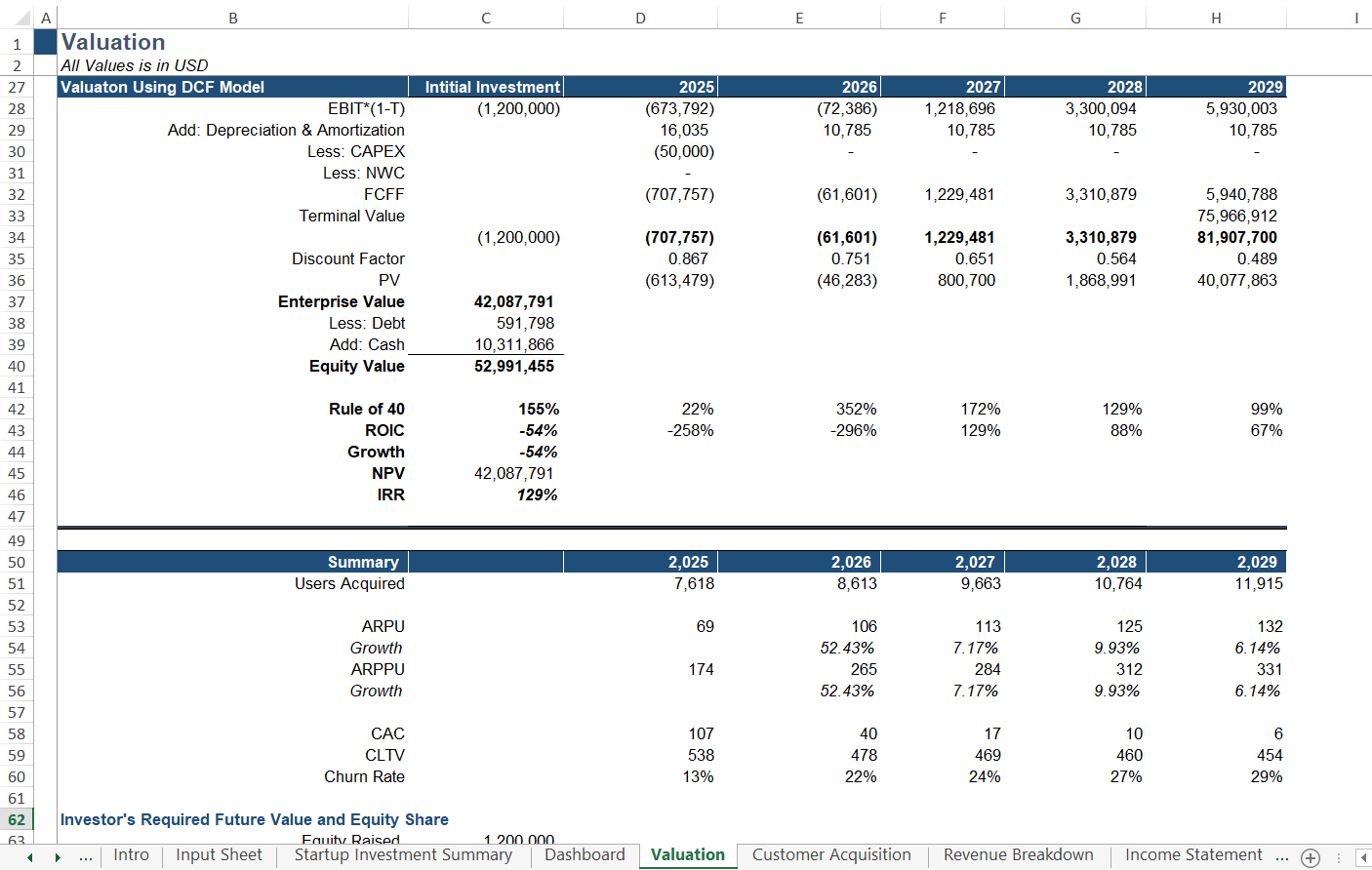The height and width of the screenshot is (870, 1372).
Task: Select the Intro sheet tab
Action: (x=131, y=855)
